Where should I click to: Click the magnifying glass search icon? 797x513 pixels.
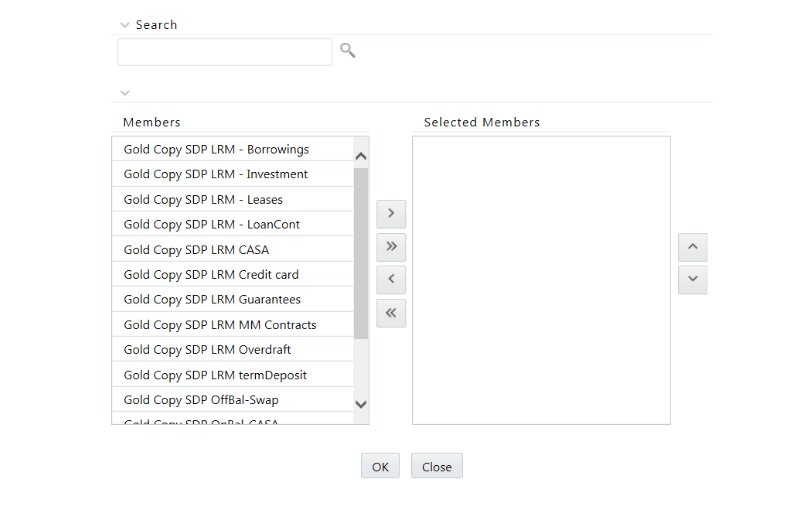[348, 50]
